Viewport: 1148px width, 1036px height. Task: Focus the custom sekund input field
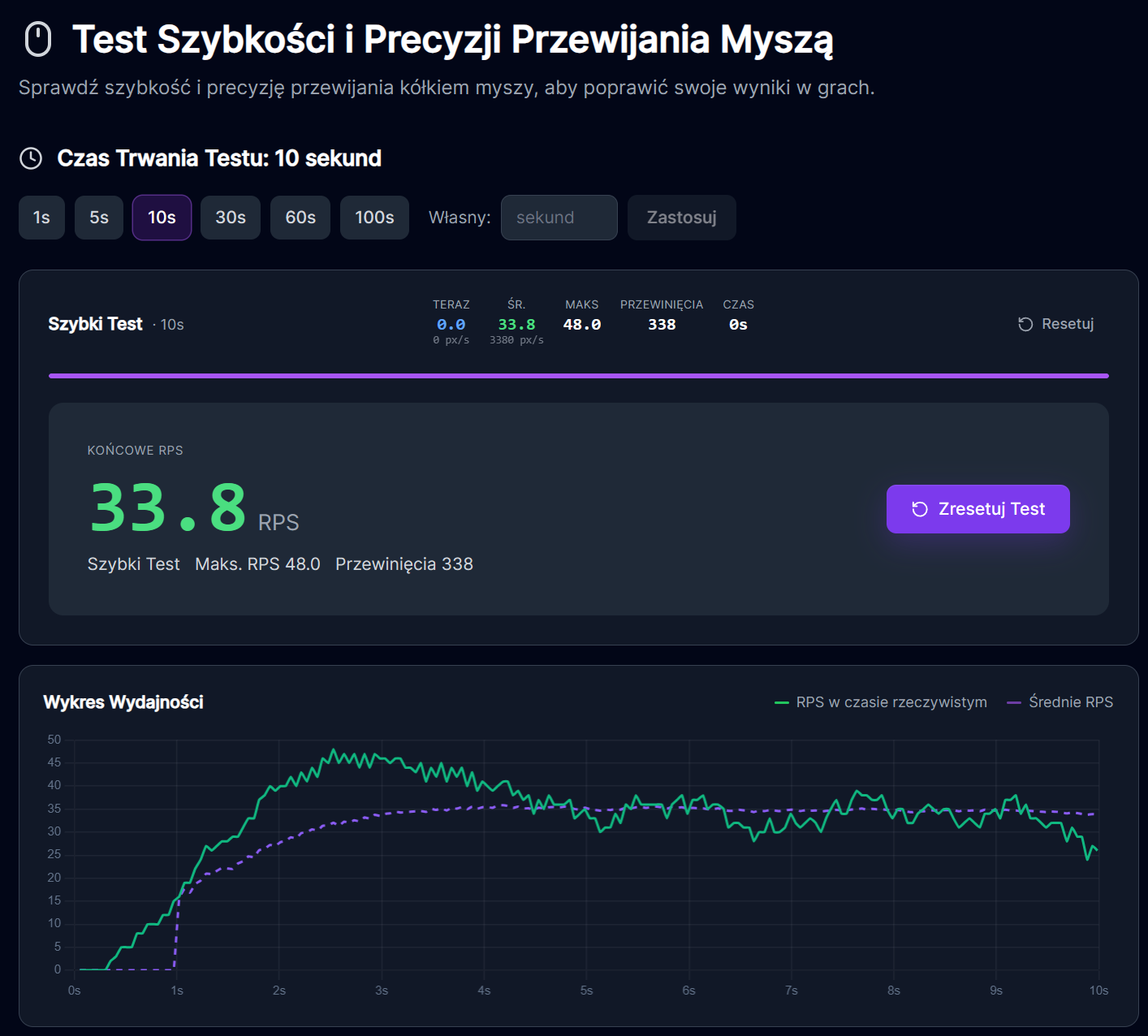click(559, 218)
